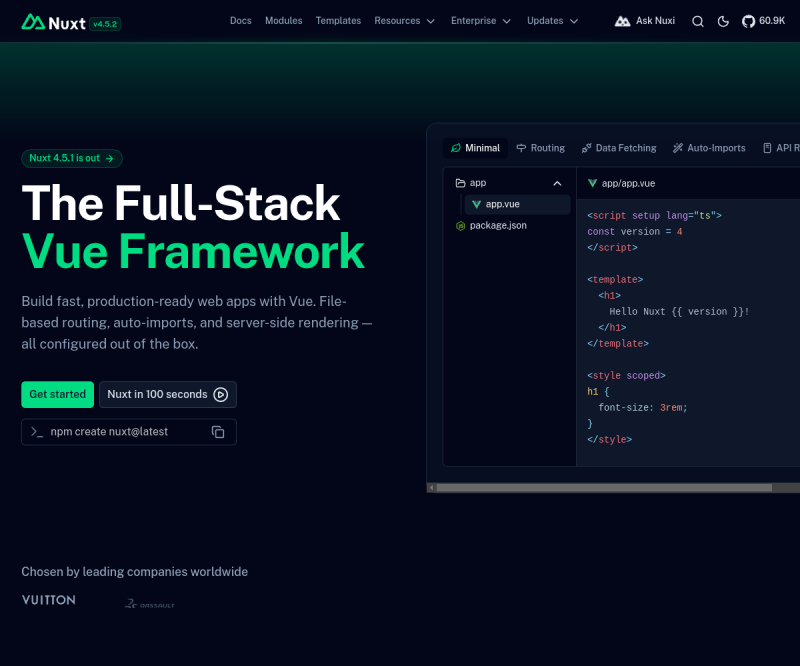Screen dimensions: 800x666
Task: Open the search icon in the header
Action: click(697, 21)
